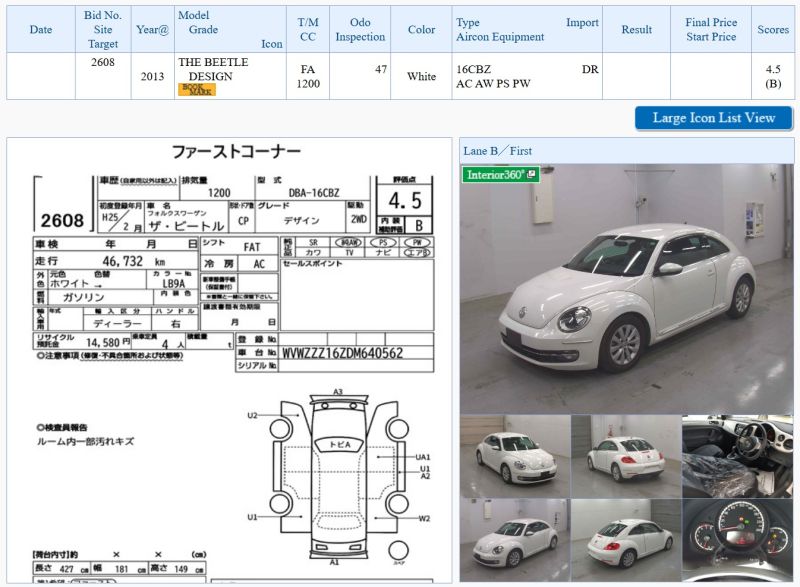Viewport: 800px width, 587px height.
Task: Open the rear-quarter top view thumbnail
Action: tap(626, 540)
